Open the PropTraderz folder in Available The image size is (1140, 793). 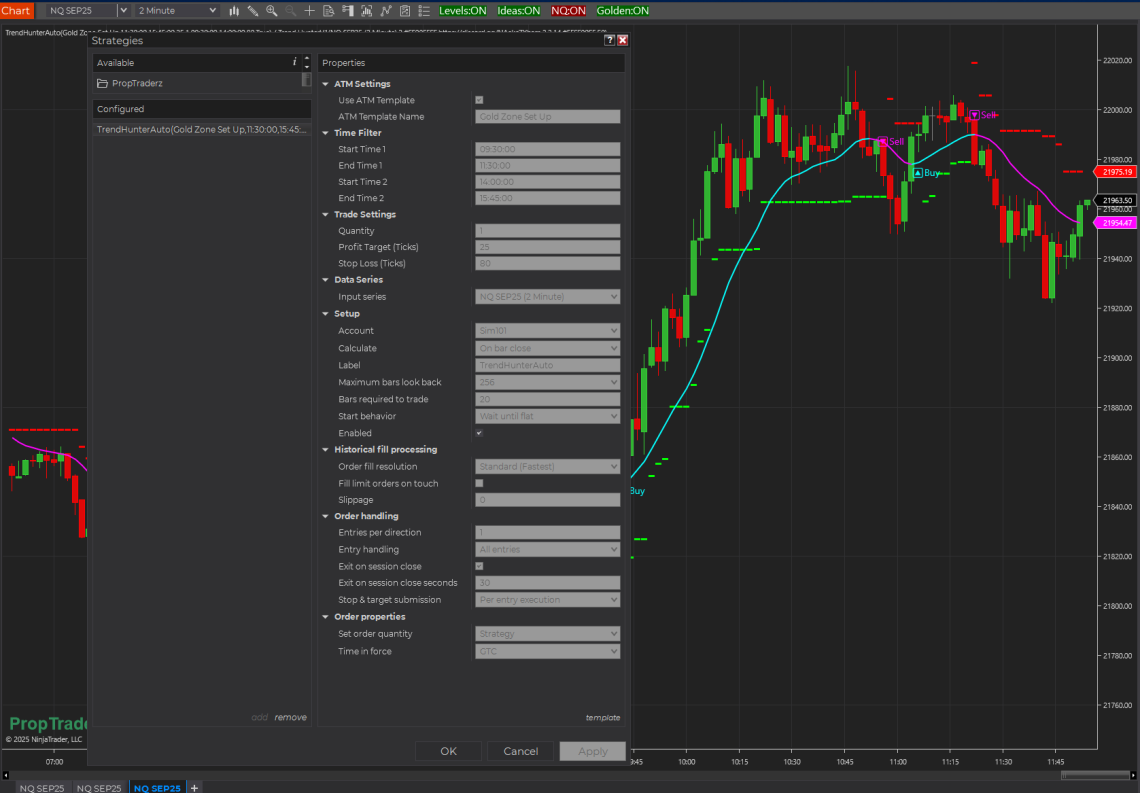point(137,84)
